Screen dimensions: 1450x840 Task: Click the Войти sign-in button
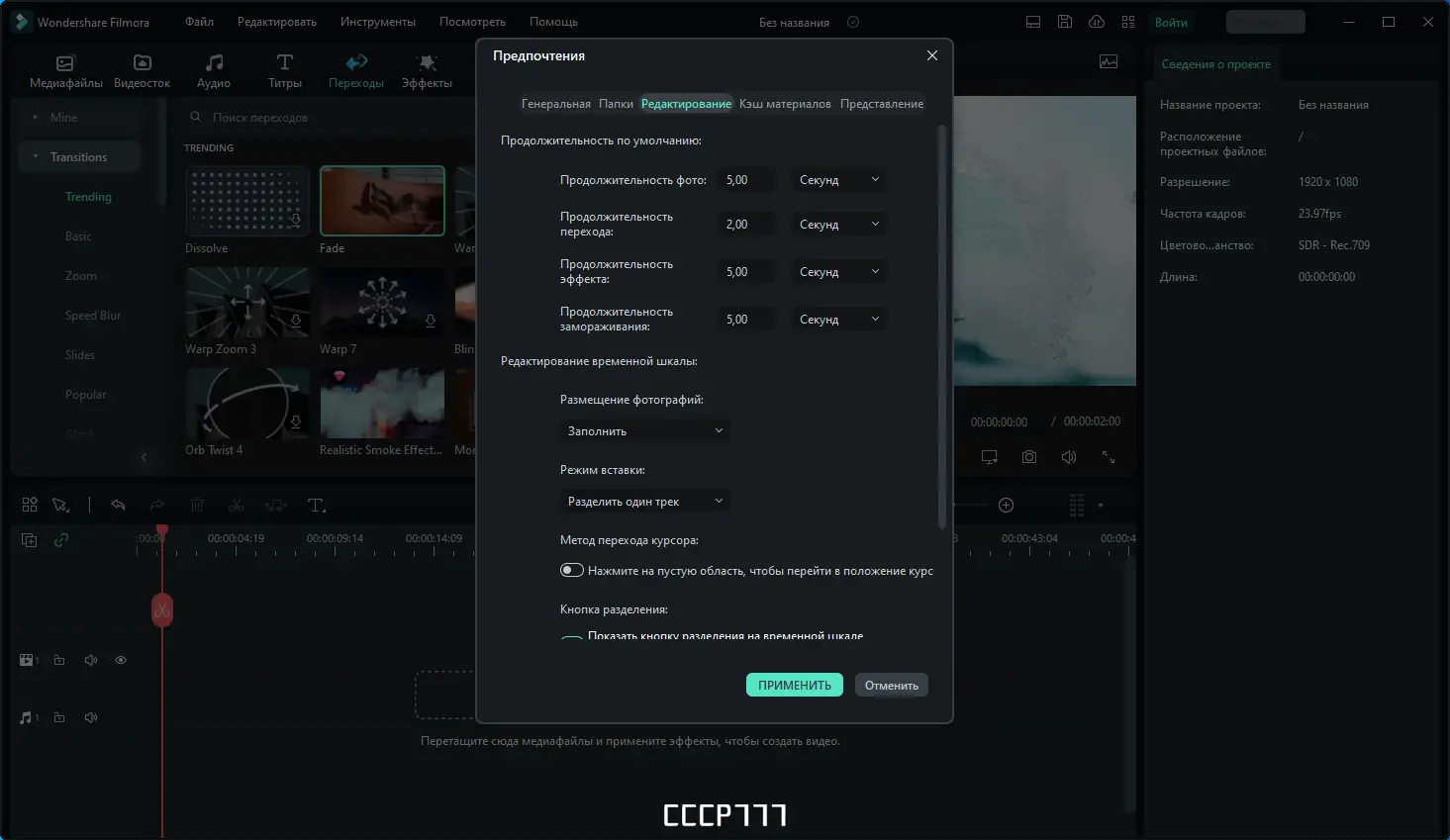1171,22
